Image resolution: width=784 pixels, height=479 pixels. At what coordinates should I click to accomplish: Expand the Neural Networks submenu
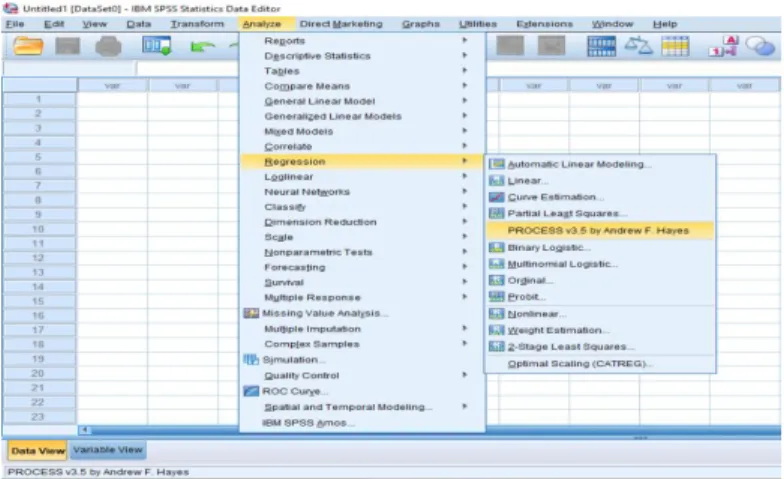362,192
